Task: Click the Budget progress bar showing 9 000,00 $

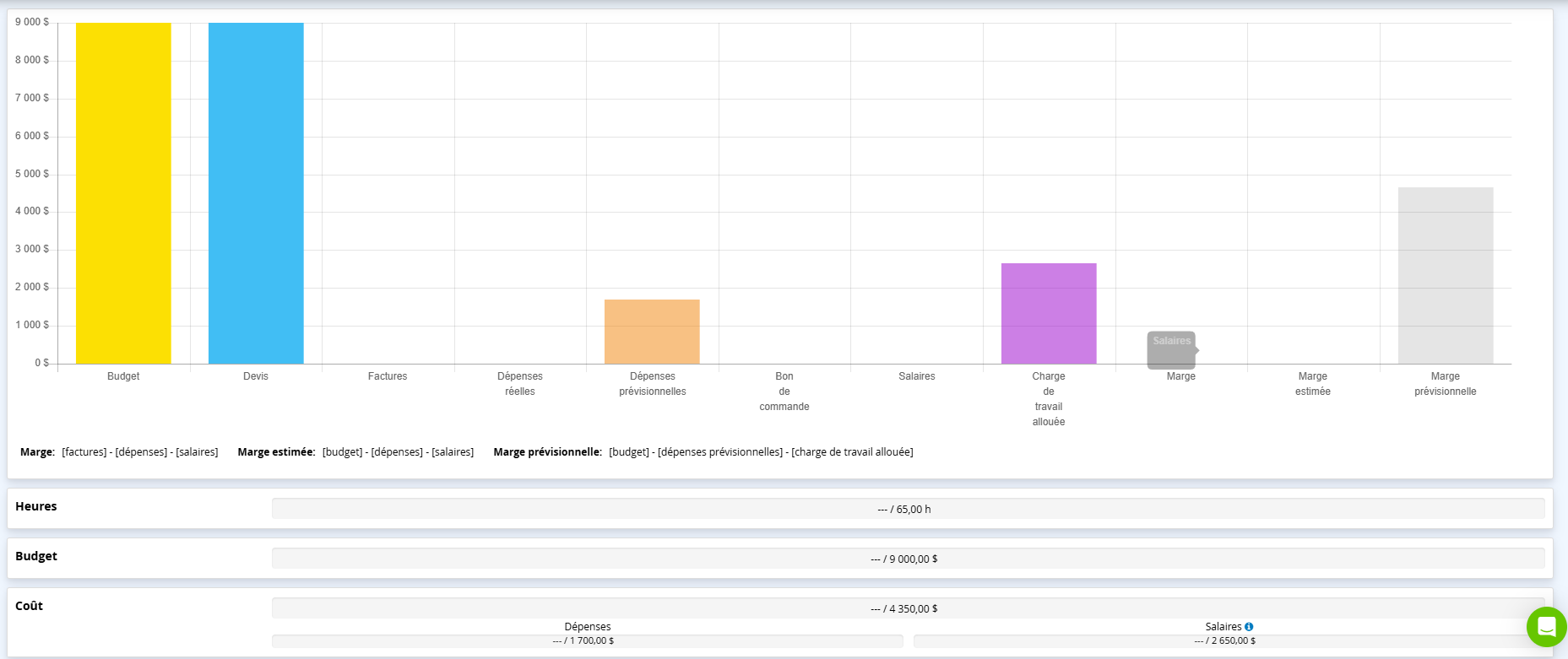Action: click(x=908, y=559)
